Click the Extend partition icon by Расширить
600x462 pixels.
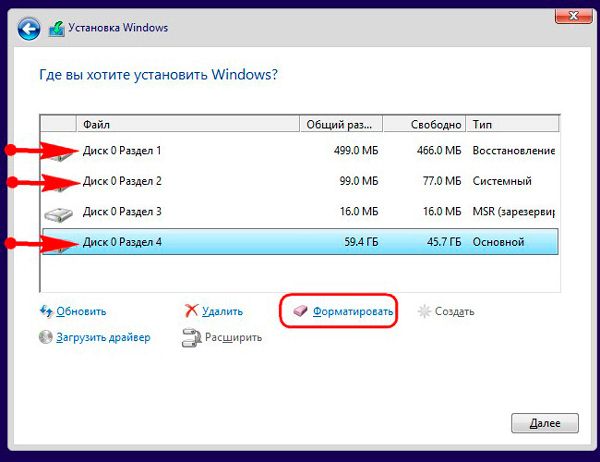[191, 338]
